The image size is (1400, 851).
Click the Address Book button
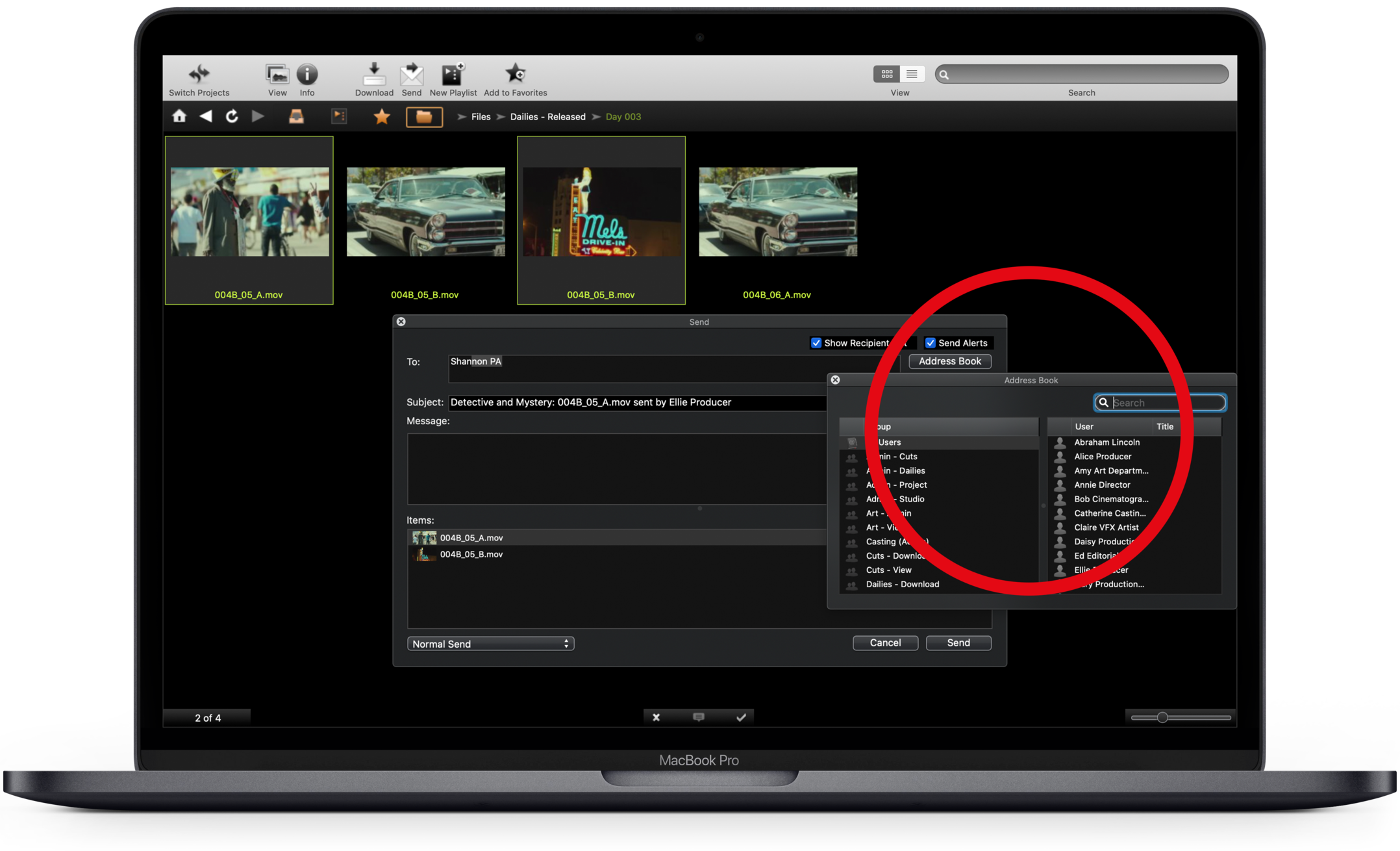[x=949, y=361]
